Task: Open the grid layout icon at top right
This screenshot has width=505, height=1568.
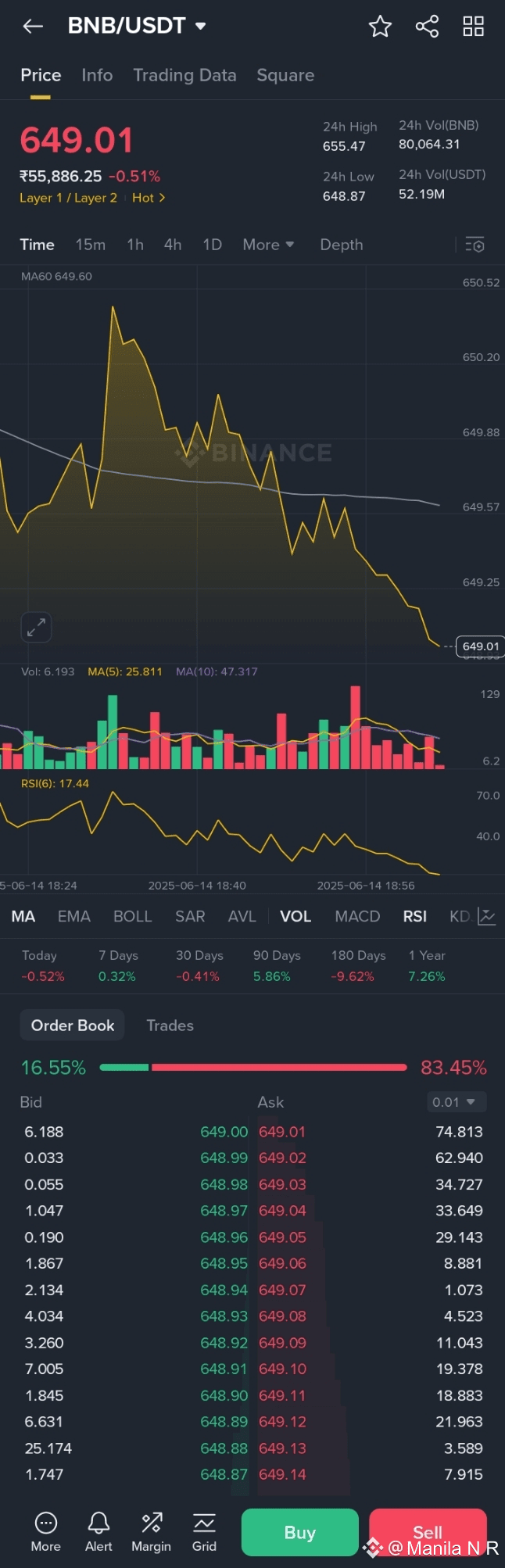Action: 473,27
